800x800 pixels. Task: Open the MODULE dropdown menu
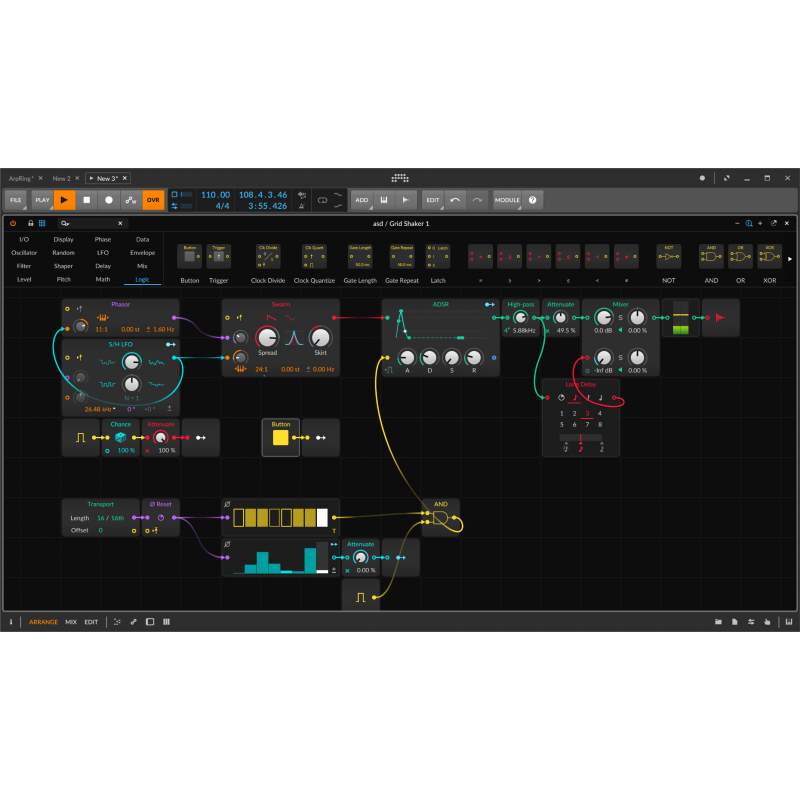pyautogui.click(x=507, y=200)
